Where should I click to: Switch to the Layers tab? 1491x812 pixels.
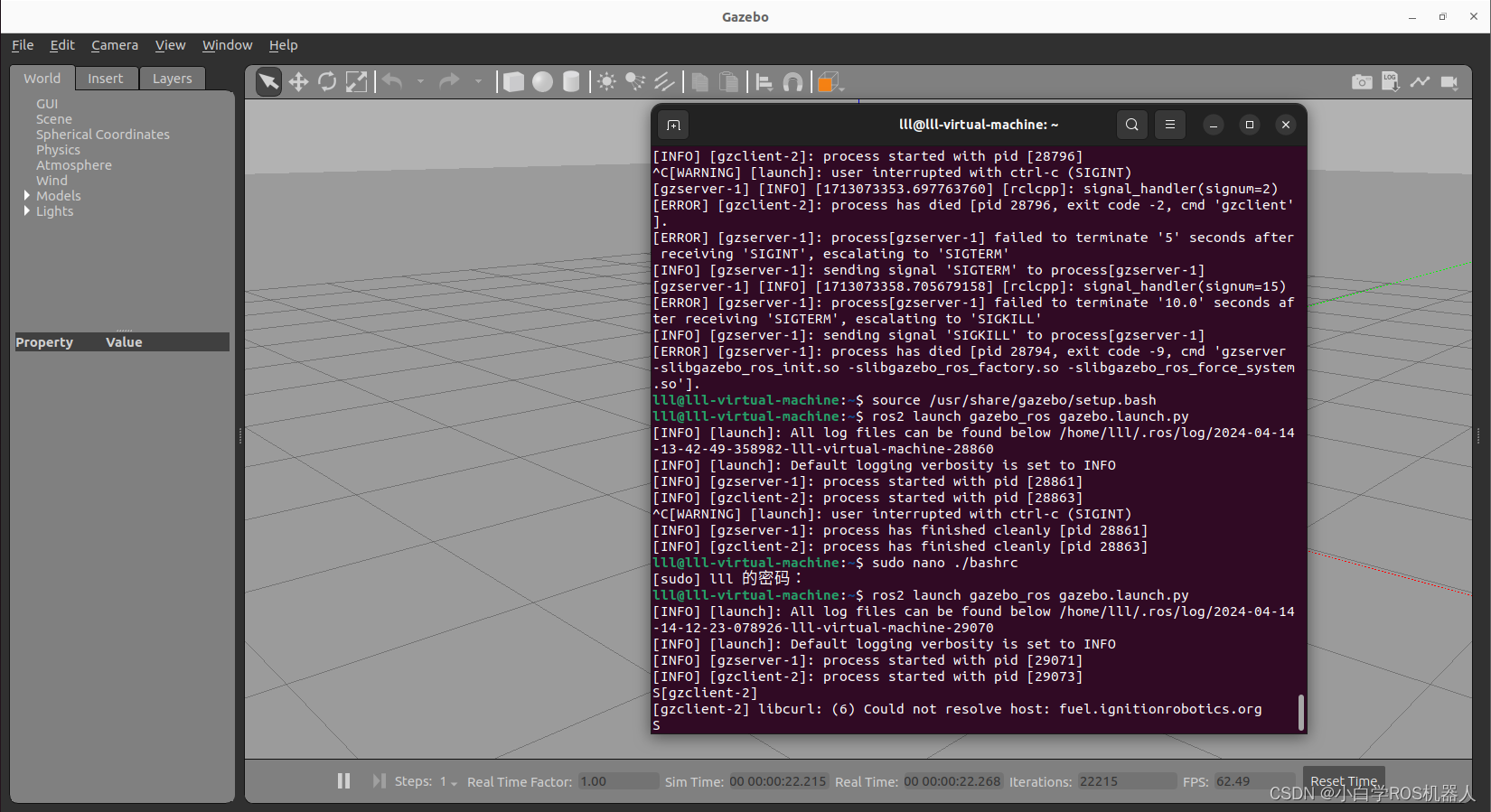click(173, 79)
